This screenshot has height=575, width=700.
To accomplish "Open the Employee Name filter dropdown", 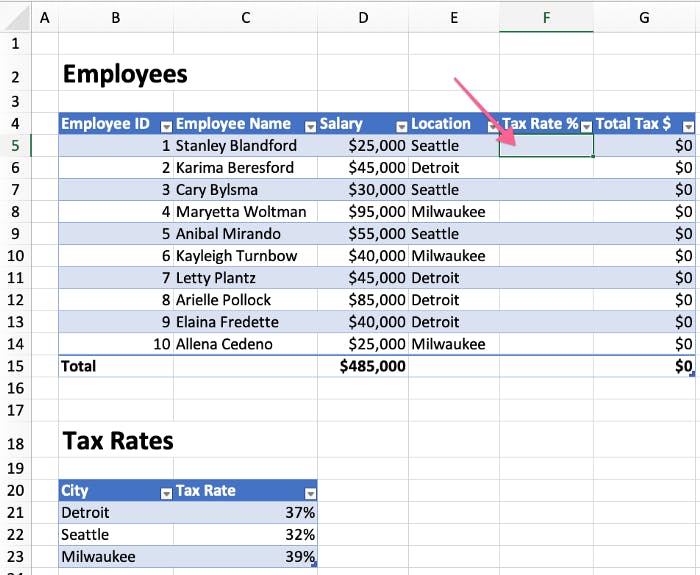I will coord(310,127).
